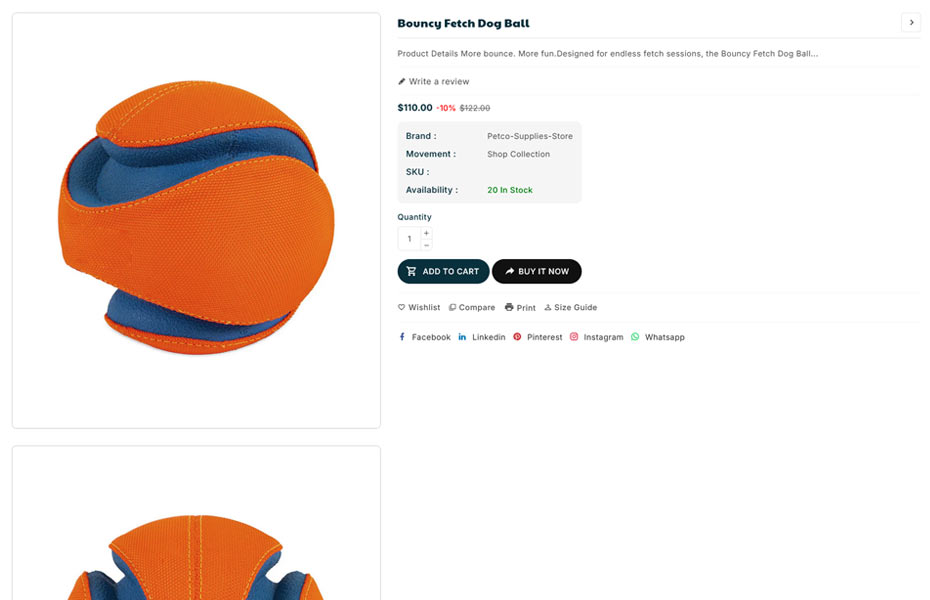Click the Write a review pencil icon

(402, 82)
